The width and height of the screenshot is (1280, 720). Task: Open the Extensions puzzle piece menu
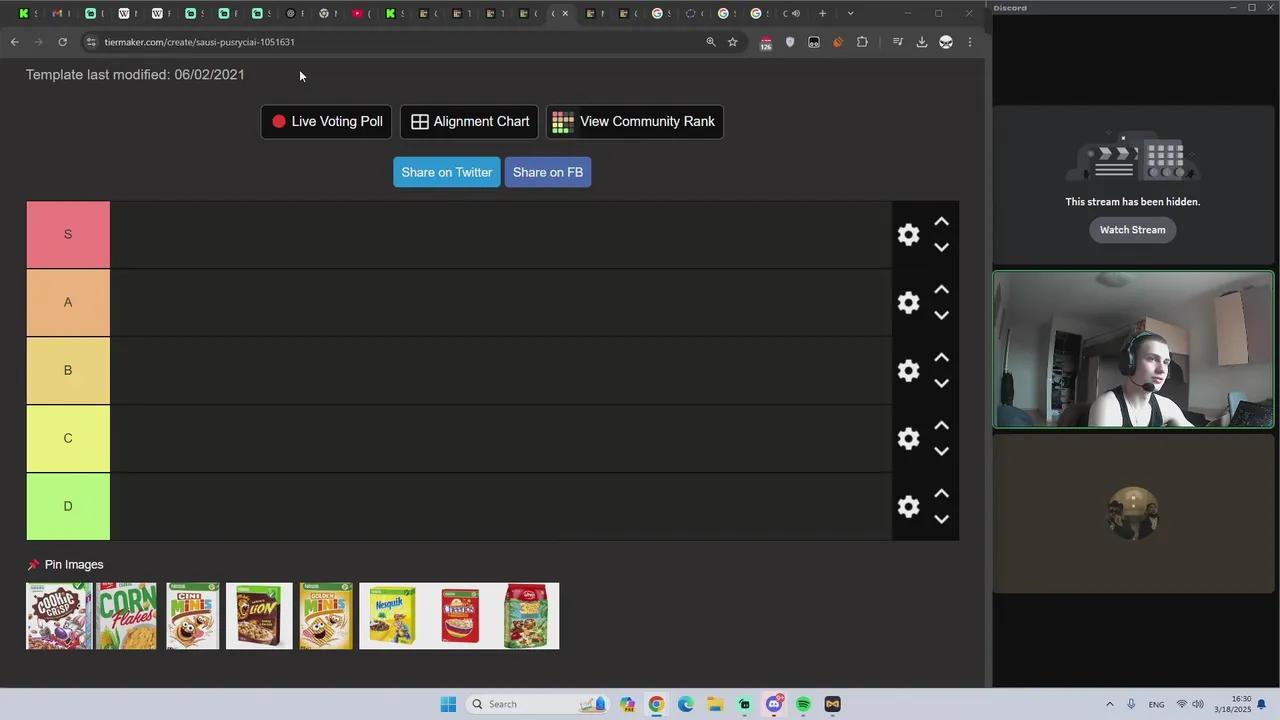pyautogui.click(x=863, y=42)
